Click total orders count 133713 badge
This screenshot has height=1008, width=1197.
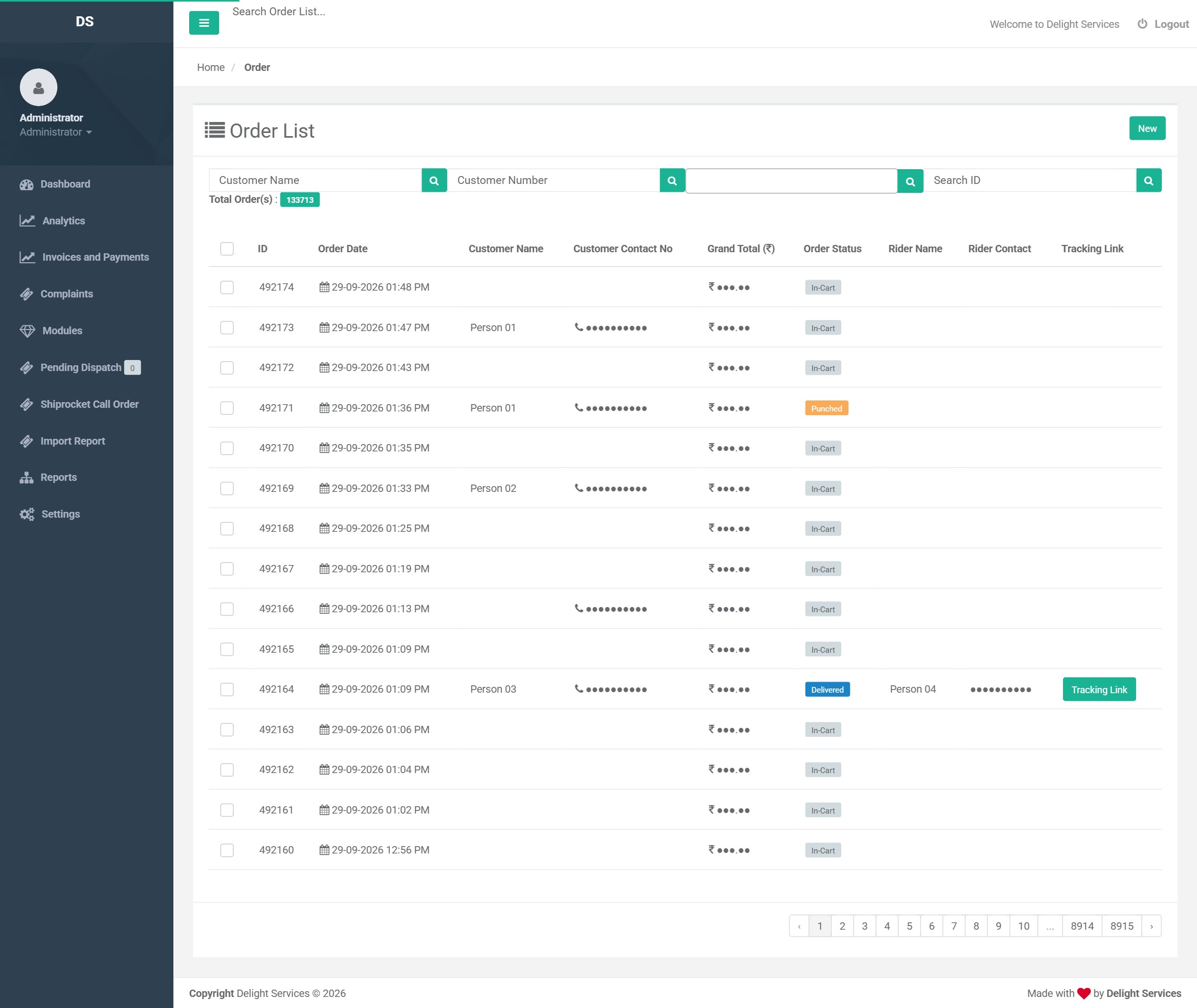(300, 200)
